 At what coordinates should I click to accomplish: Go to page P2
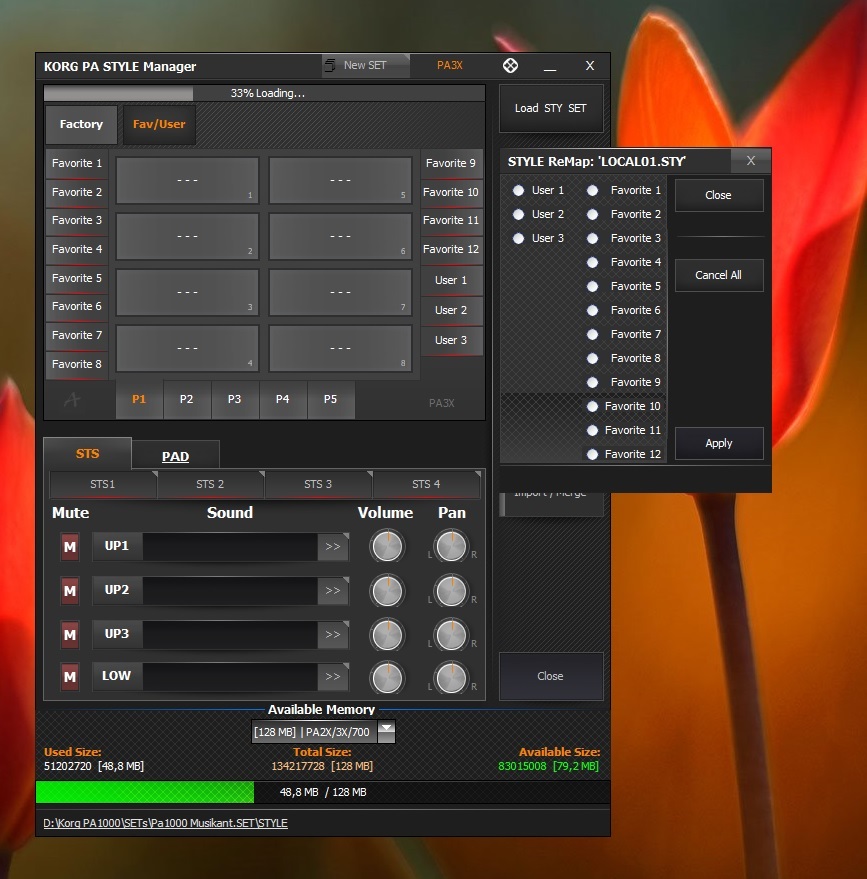click(187, 399)
